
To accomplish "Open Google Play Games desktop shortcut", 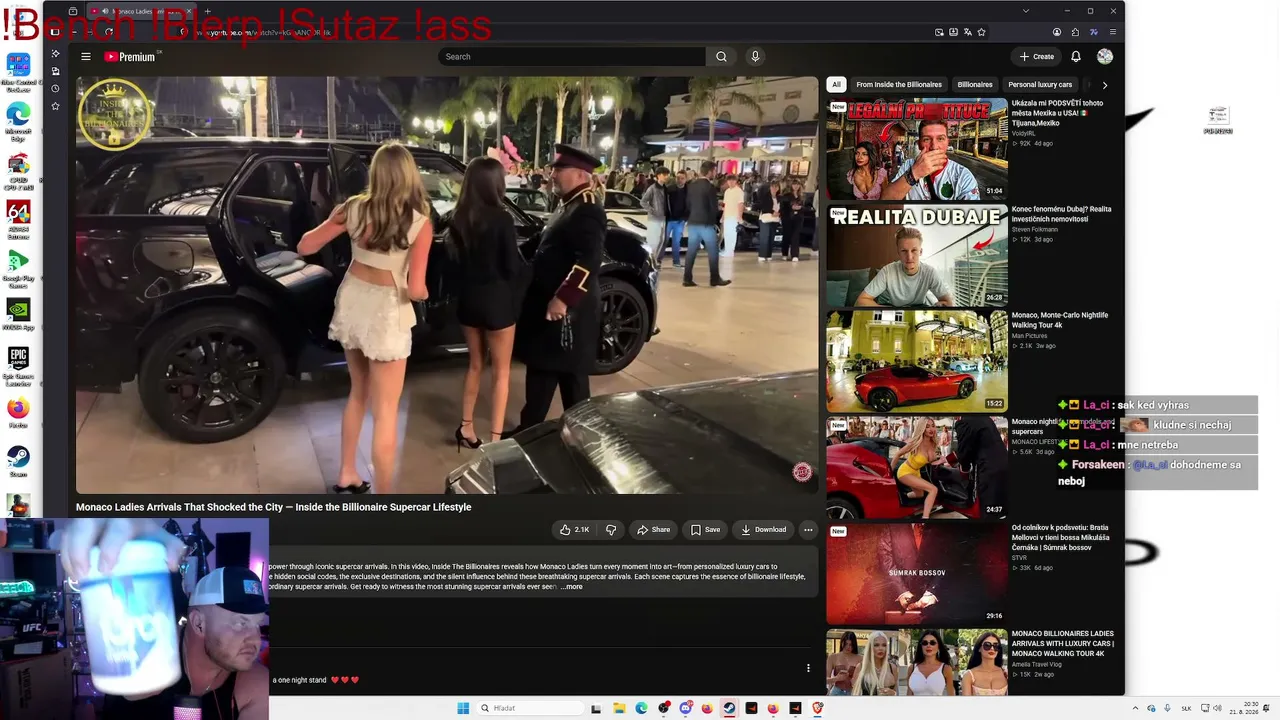I will pos(18,269).
